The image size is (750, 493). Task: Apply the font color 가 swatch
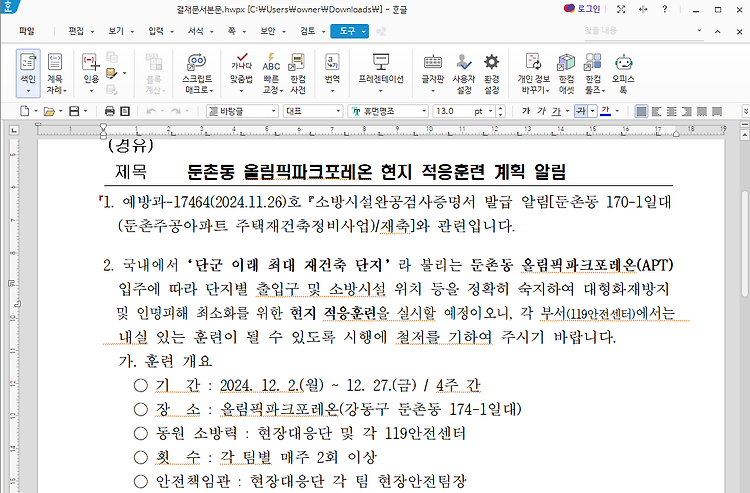point(606,111)
